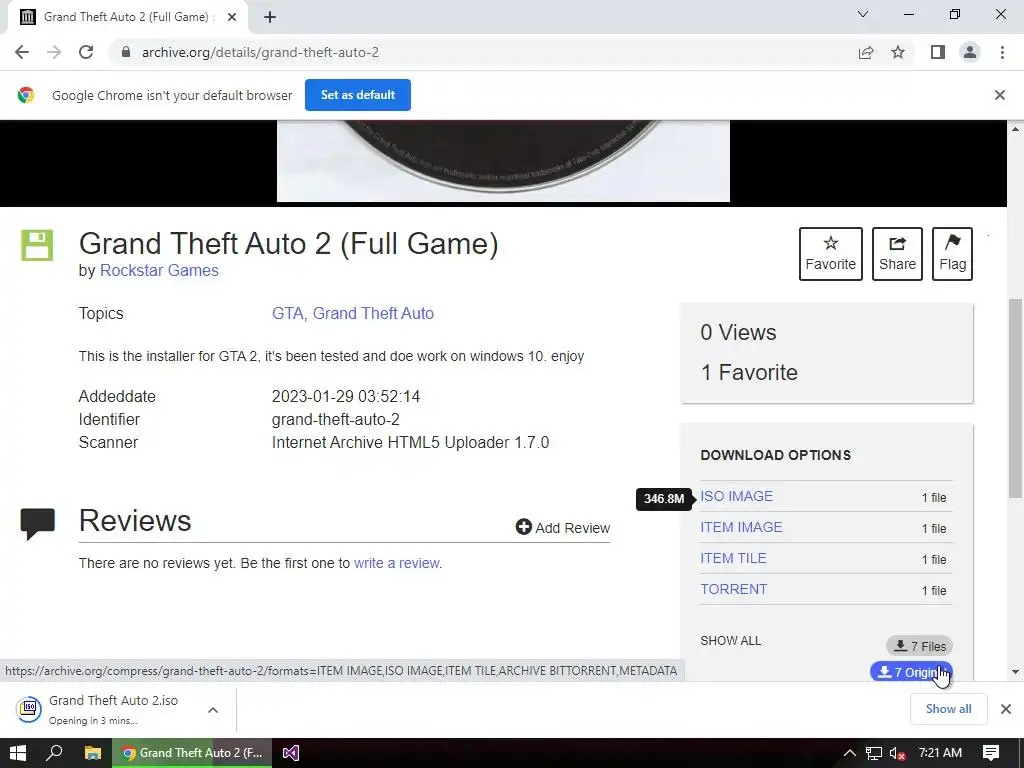The width and height of the screenshot is (1024, 768).
Task: Open the network status tray icon
Action: (874, 753)
